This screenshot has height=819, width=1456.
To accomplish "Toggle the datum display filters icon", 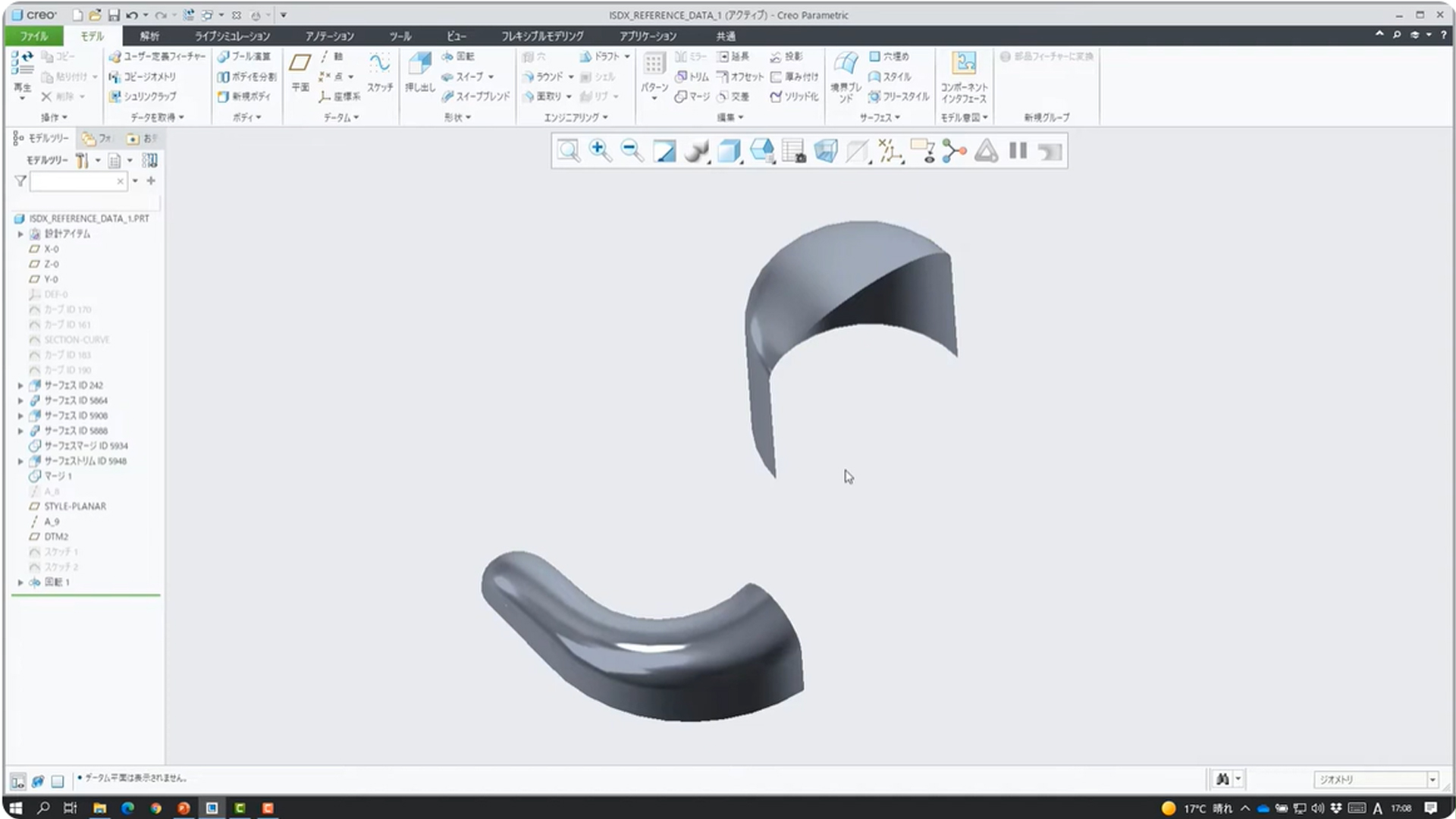I will (x=890, y=151).
